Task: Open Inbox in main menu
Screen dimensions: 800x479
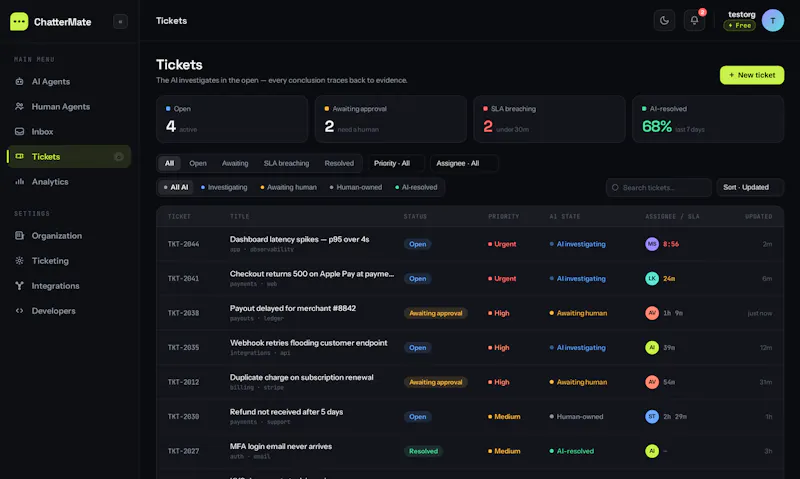Action: pos(69,132)
